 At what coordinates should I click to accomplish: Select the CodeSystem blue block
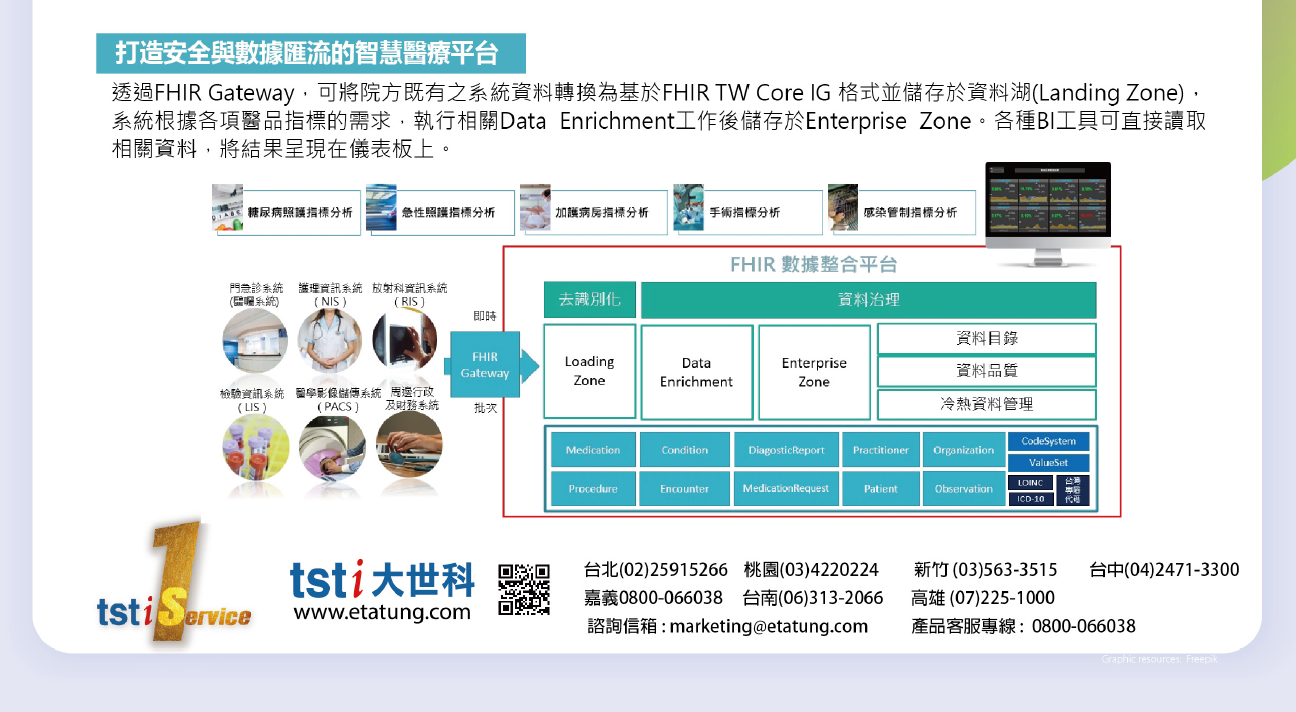[1048, 441]
